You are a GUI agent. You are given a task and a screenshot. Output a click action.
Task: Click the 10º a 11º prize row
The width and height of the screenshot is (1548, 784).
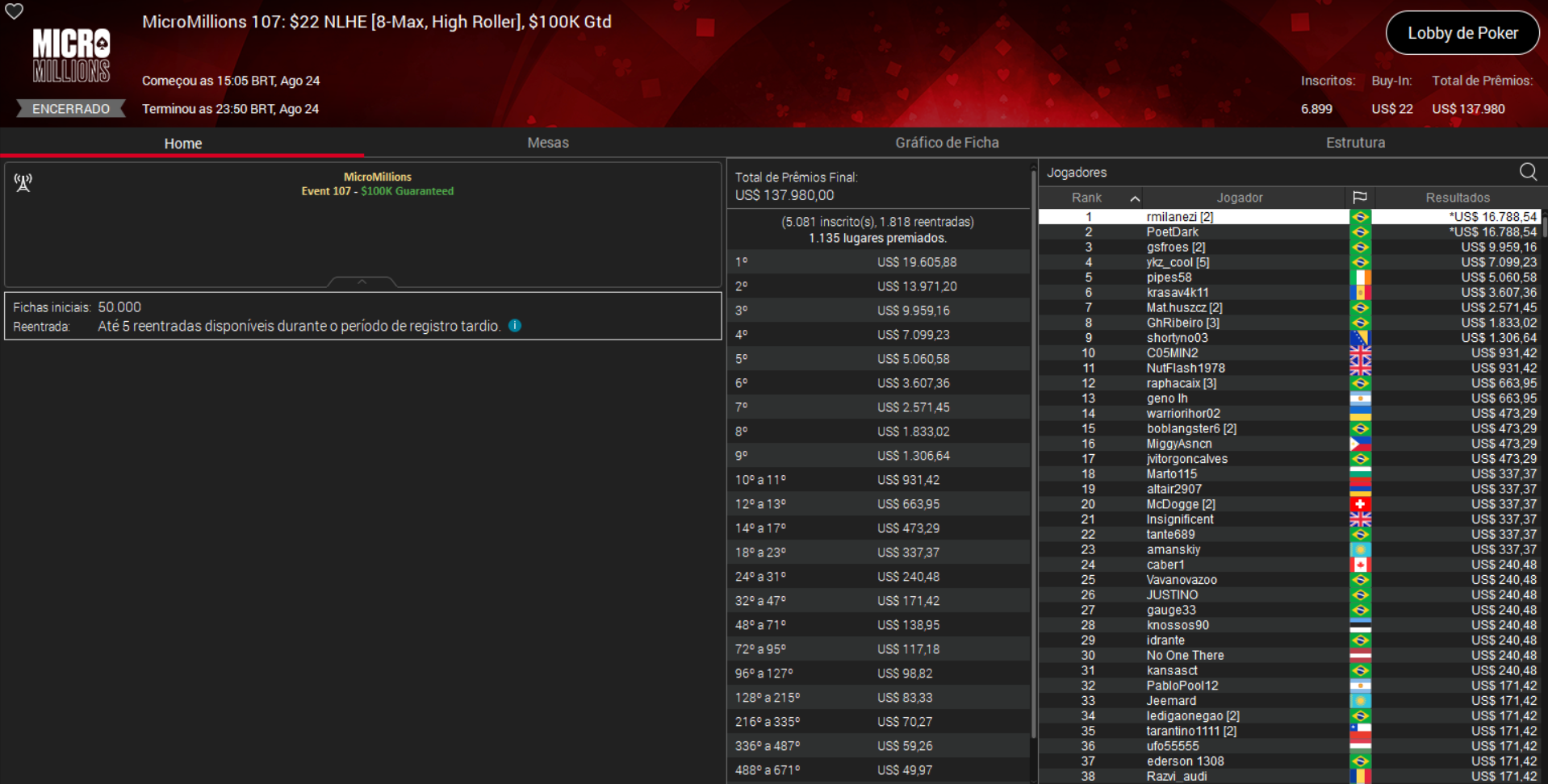pyautogui.click(x=879, y=480)
